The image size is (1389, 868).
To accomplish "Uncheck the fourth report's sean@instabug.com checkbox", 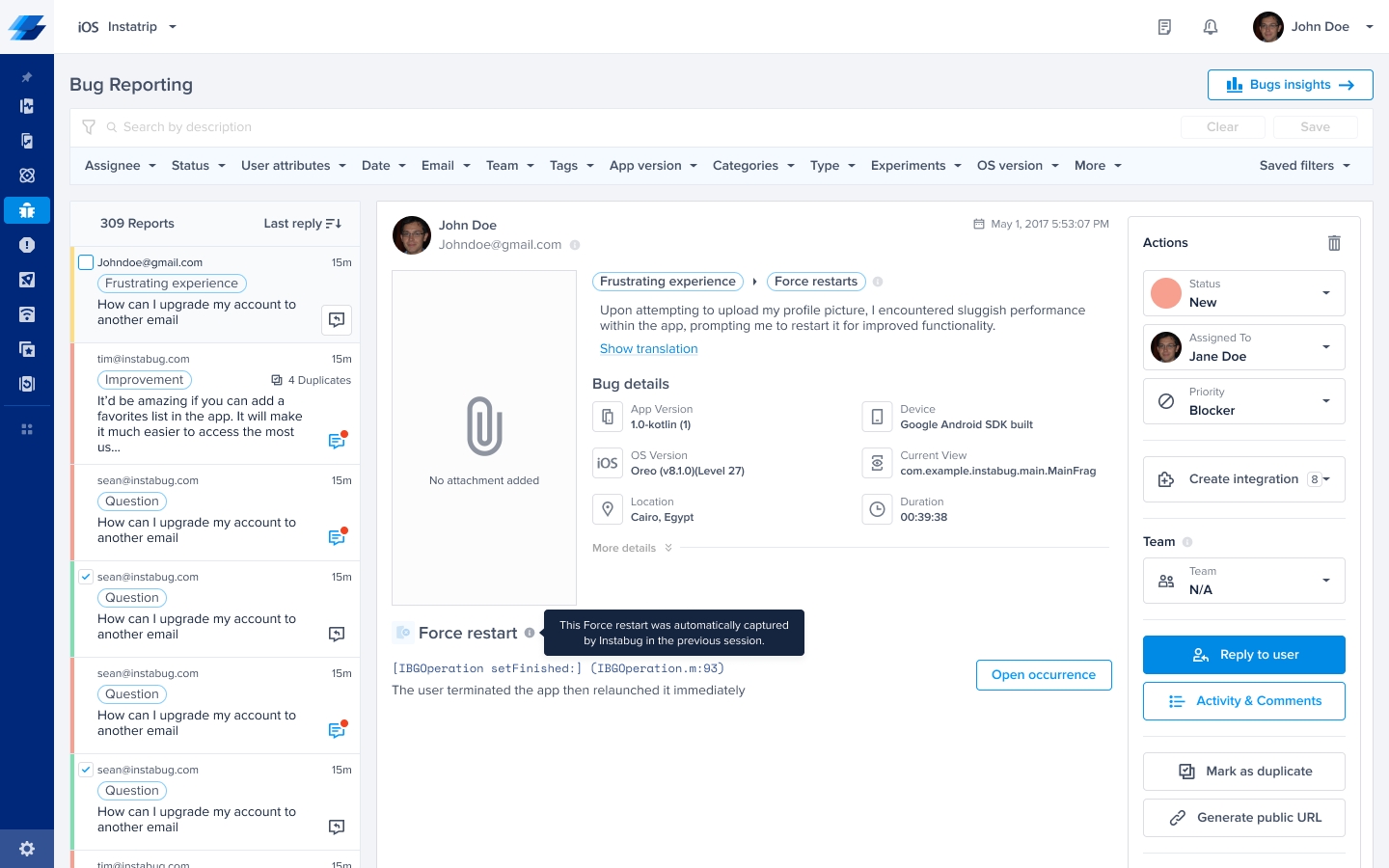I will (x=86, y=577).
